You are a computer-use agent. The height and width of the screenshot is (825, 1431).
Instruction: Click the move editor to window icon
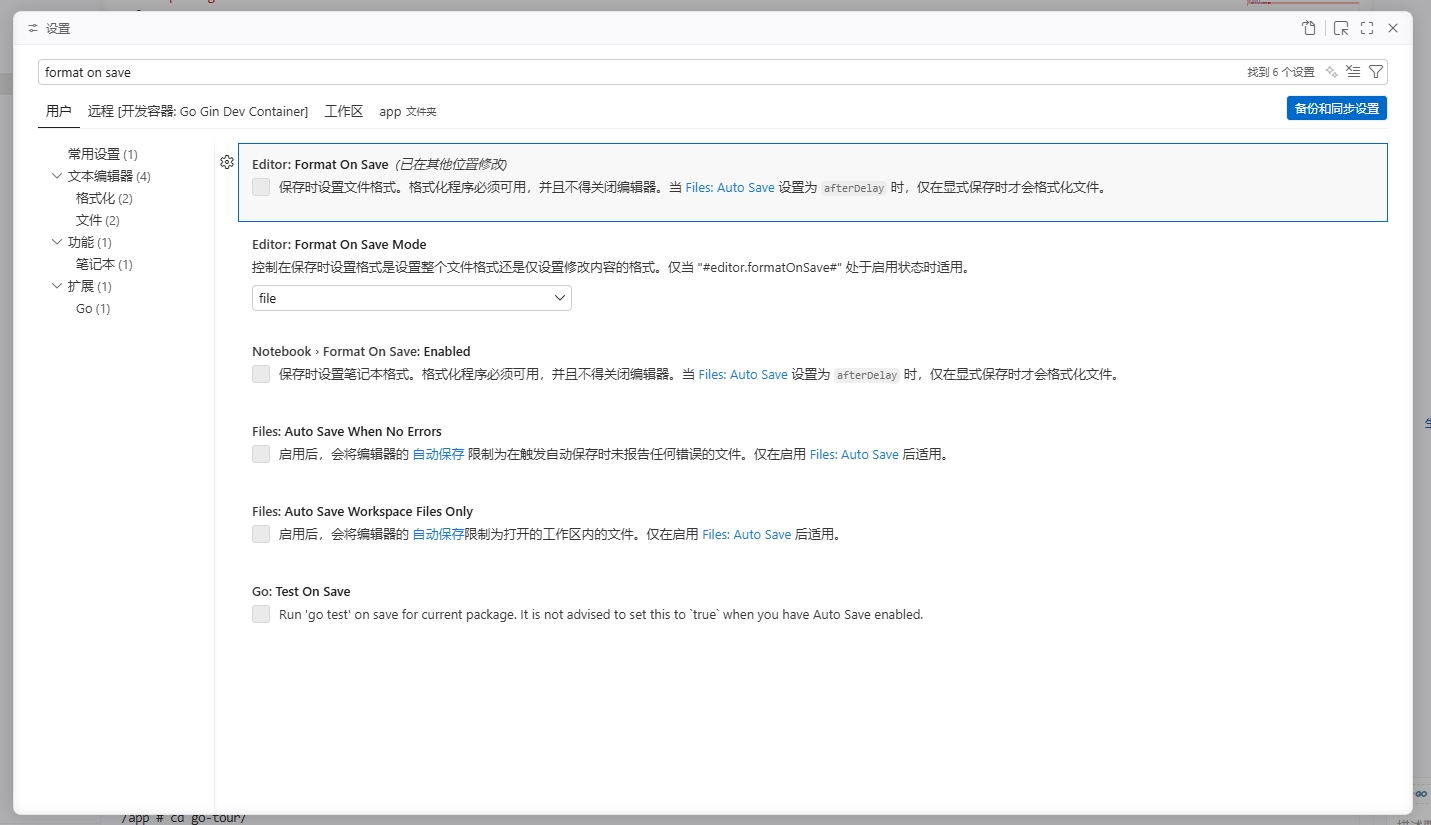click(x=1341, y=29)
